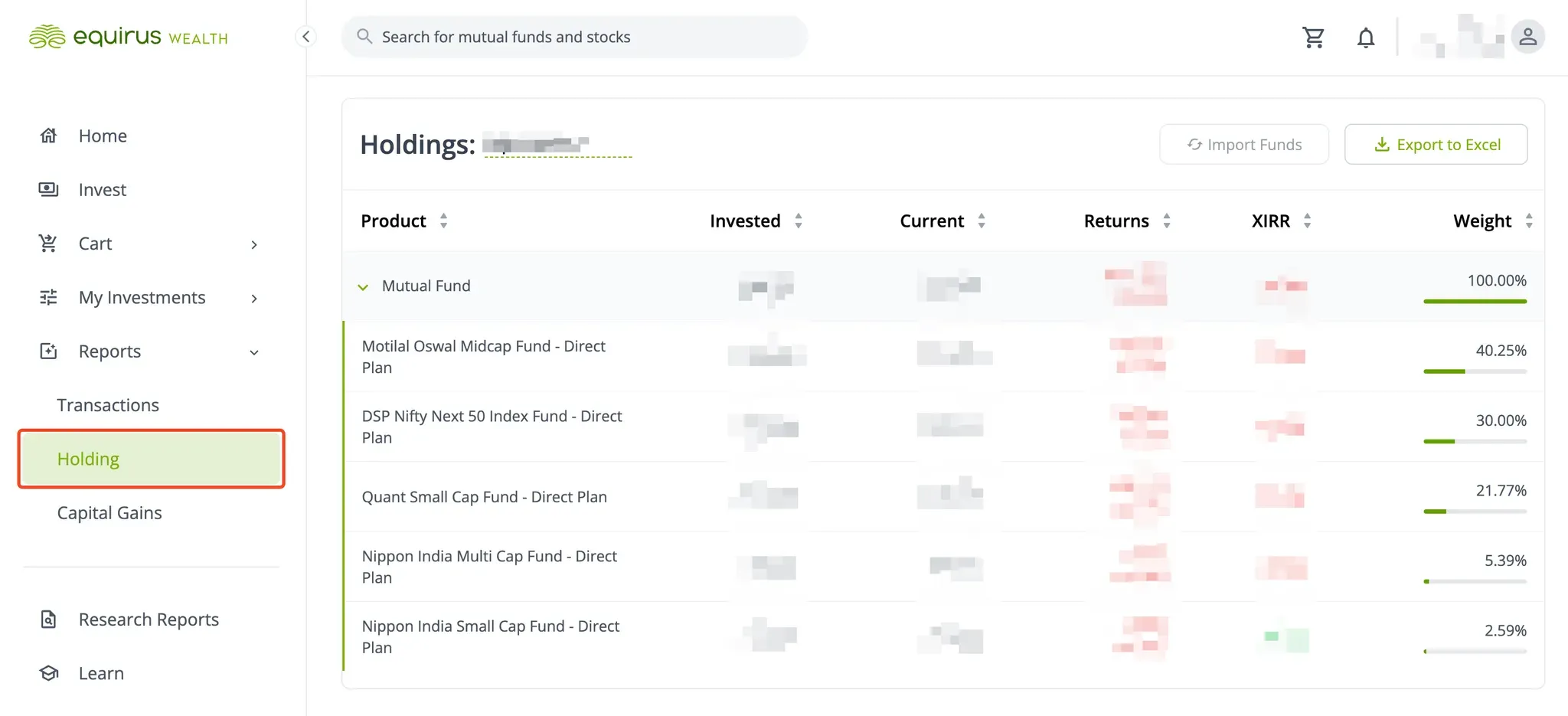Screen dimensions: 1568x716
Task: Click the Returns column header
Action: click(x=1116, y=221)
